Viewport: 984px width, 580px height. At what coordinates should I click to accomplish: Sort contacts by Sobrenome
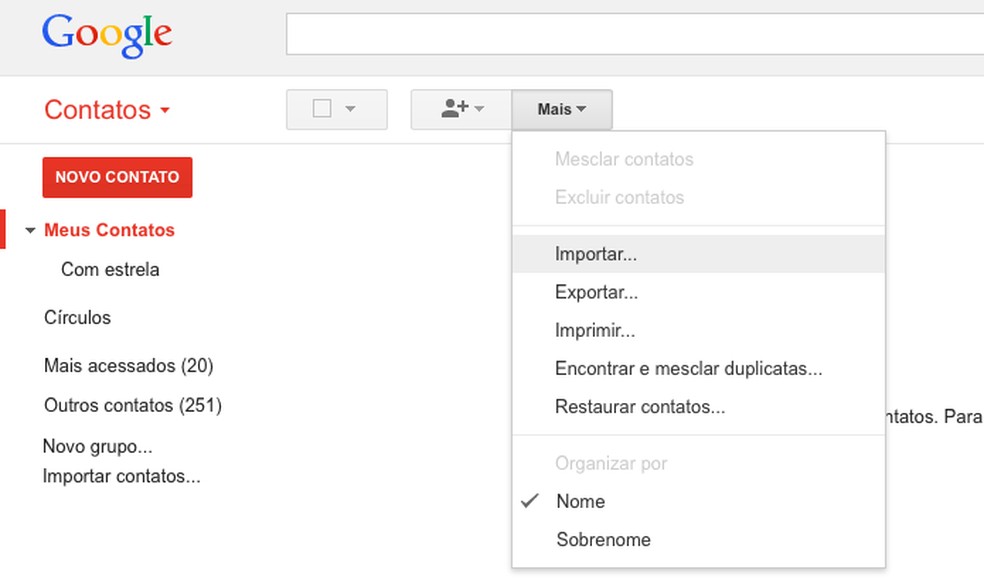point(603,539)
